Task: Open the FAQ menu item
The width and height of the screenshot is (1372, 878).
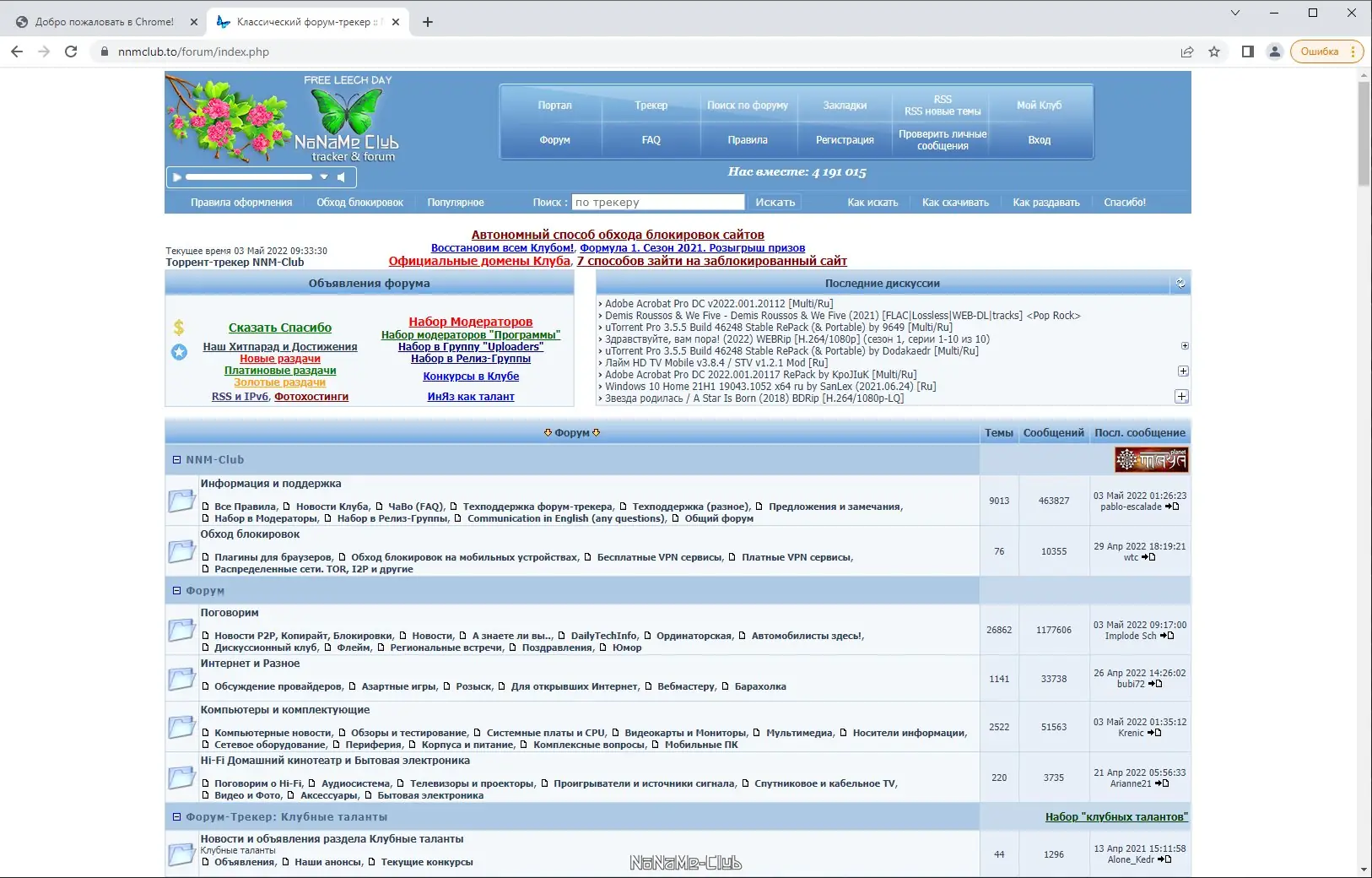Action: coord(651,140)
